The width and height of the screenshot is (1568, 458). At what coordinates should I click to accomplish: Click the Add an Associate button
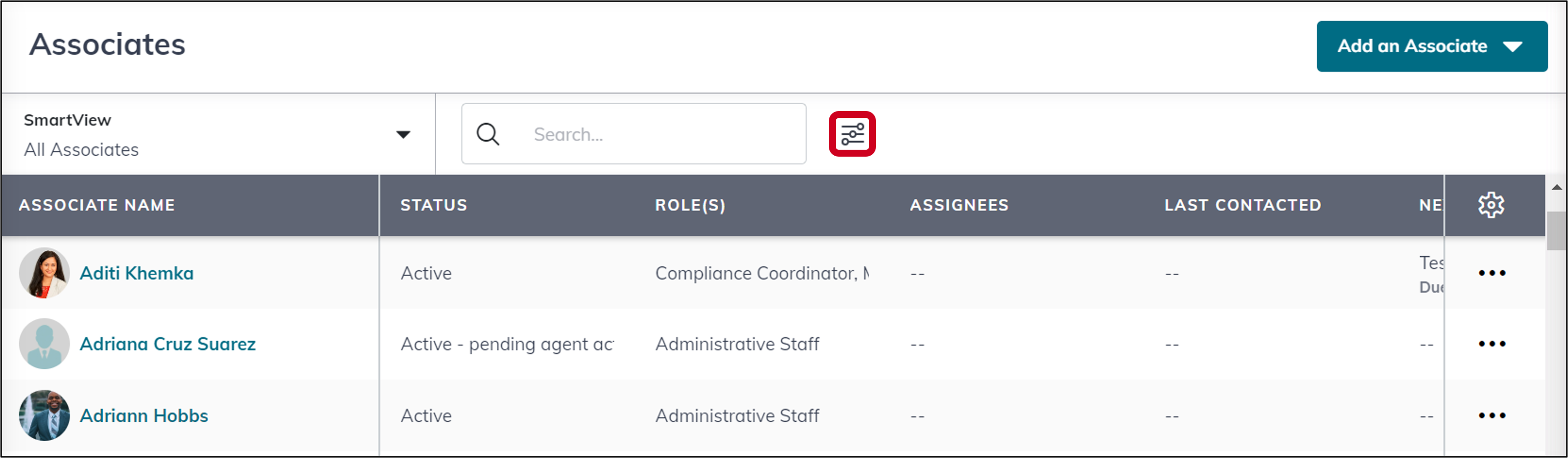[1411, 46]
